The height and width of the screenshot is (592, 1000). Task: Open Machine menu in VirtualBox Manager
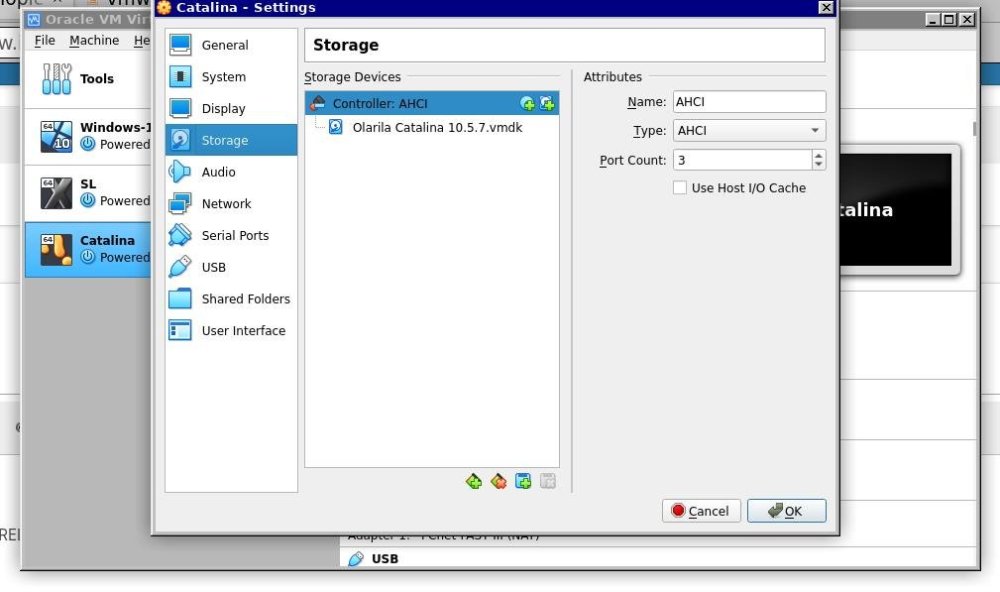pos(94,40)
